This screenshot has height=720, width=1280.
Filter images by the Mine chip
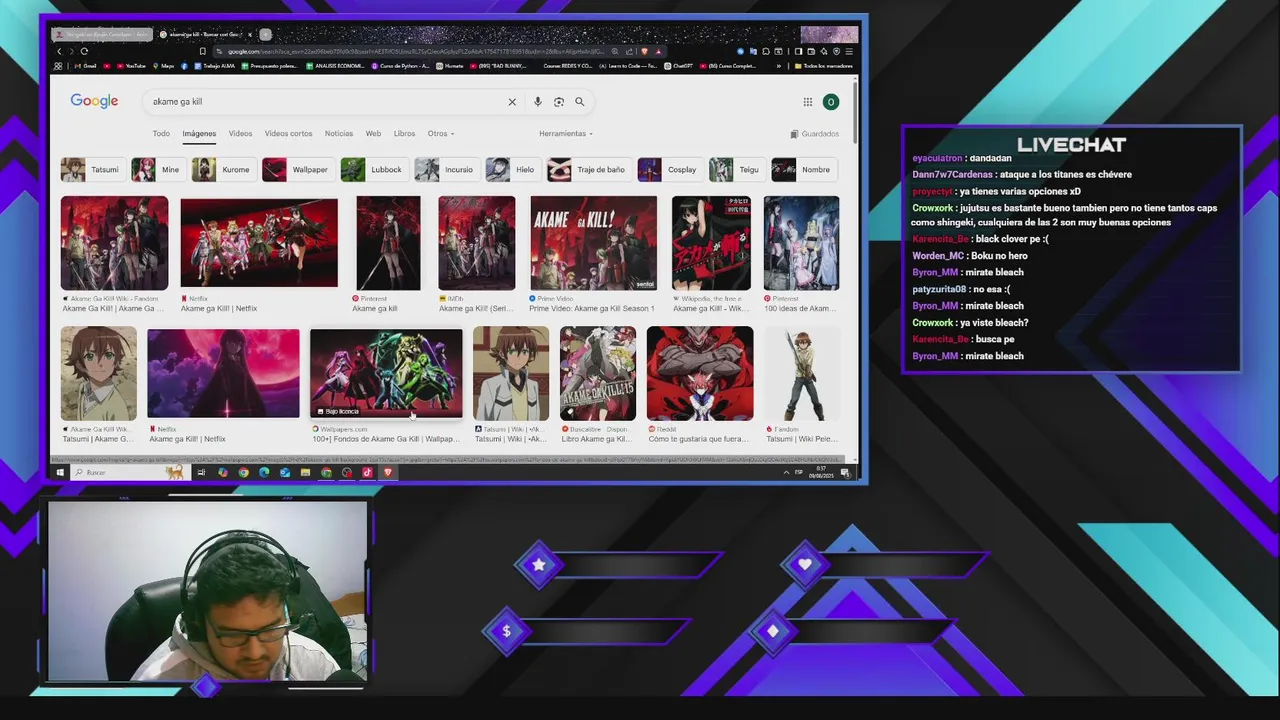pyautogui.click(x=157, y=170)
